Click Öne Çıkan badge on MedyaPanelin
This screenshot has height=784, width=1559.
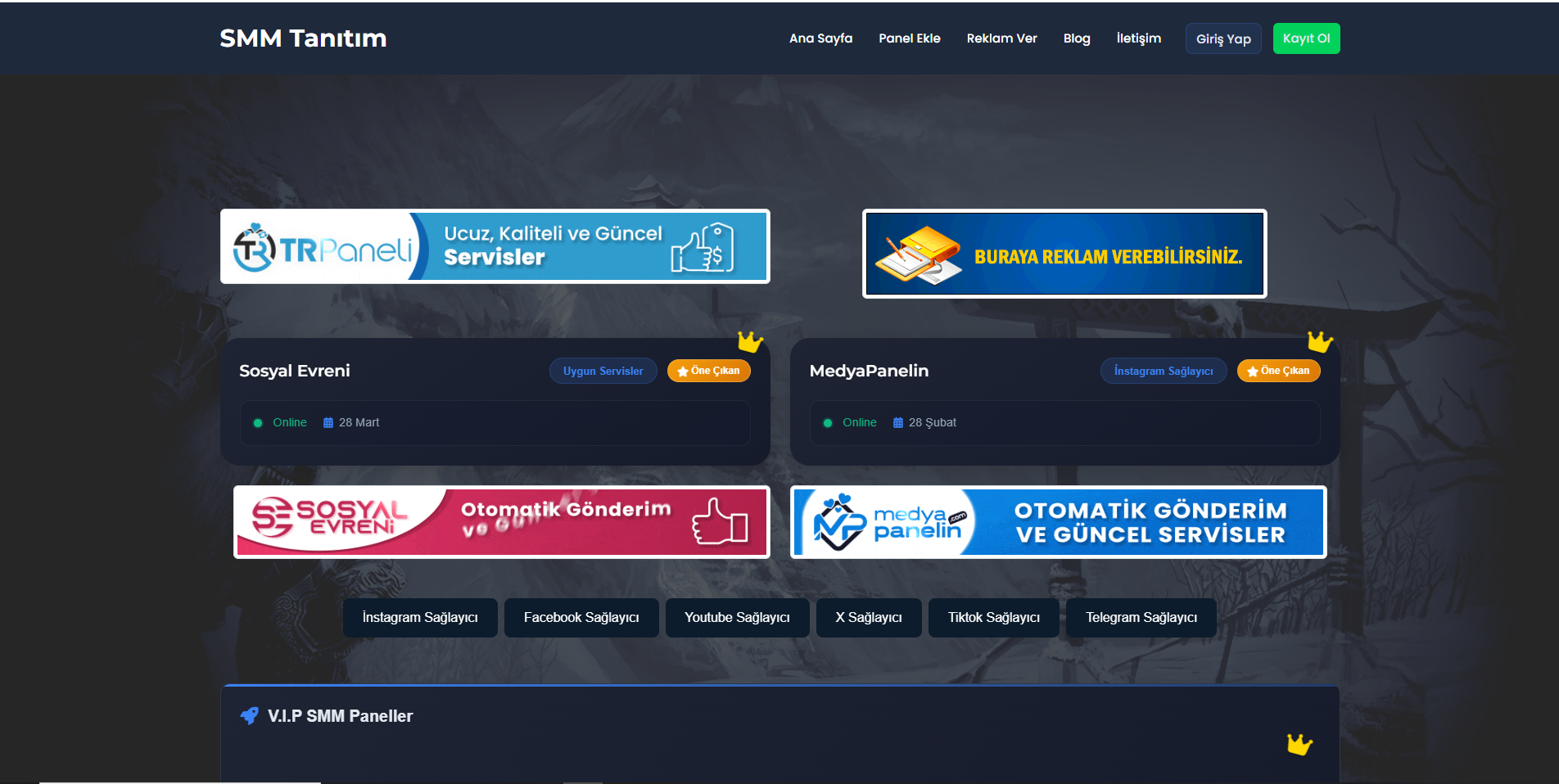(x=1279, y=371)
